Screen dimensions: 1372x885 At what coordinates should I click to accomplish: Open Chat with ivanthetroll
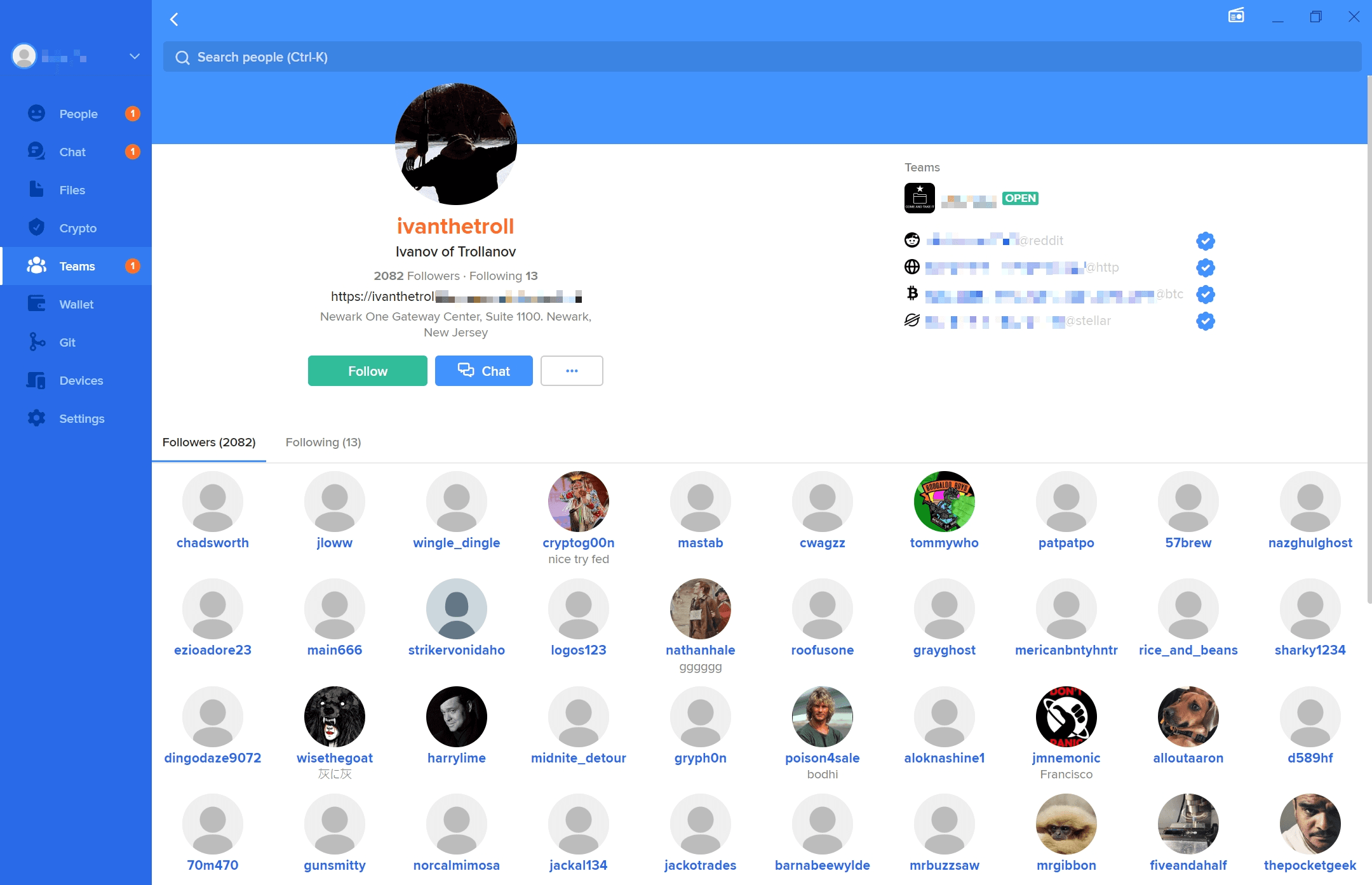point(483,370)
